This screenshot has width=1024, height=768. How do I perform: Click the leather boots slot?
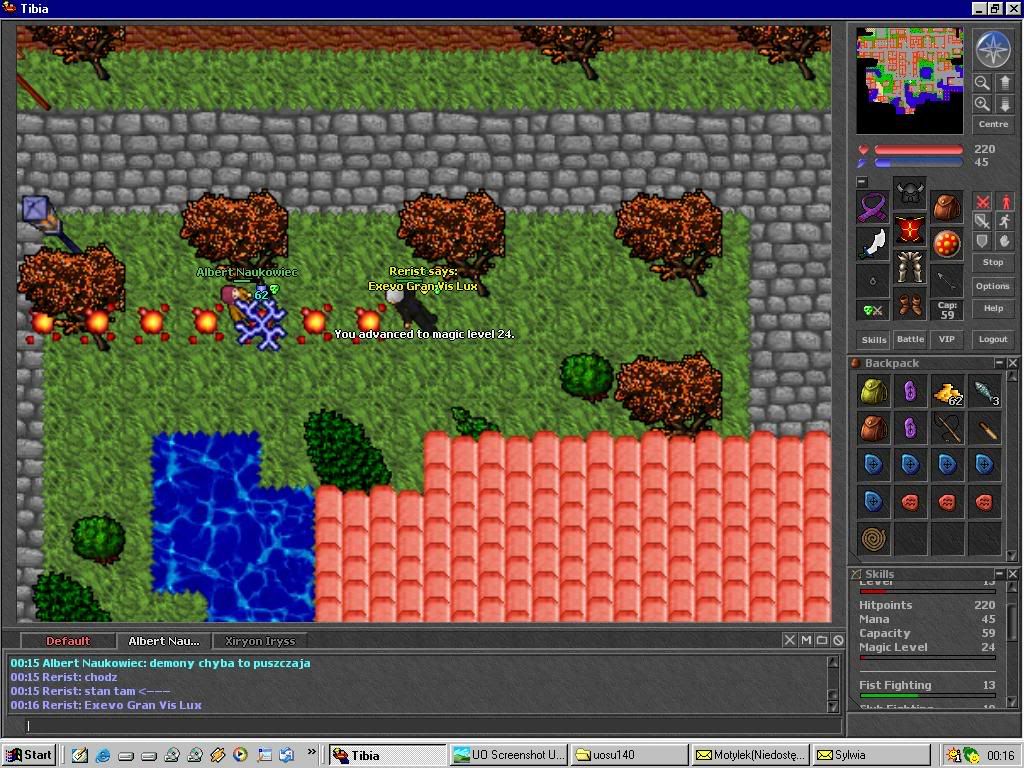910,304
